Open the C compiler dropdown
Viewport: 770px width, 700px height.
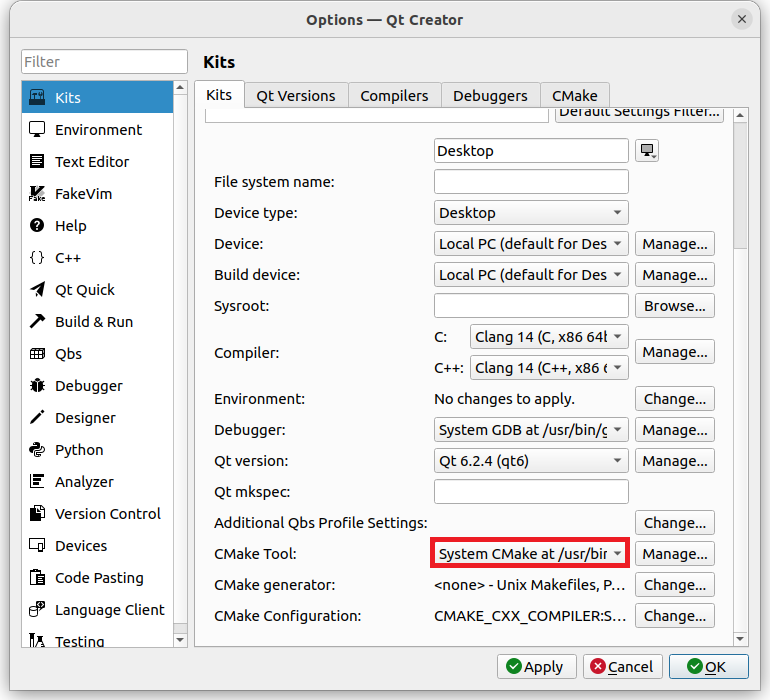pyautogui.click(x=549, y=336)
